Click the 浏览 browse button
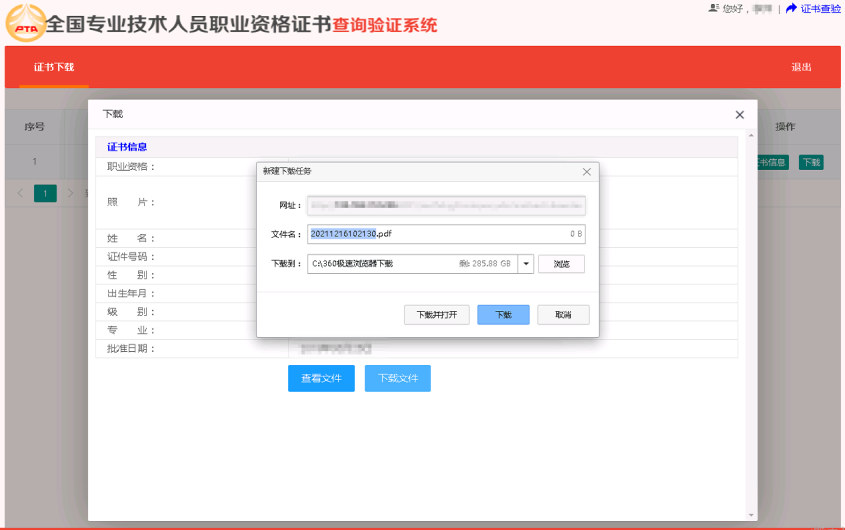Screen dimensions: 845x530 coord(561,264)
